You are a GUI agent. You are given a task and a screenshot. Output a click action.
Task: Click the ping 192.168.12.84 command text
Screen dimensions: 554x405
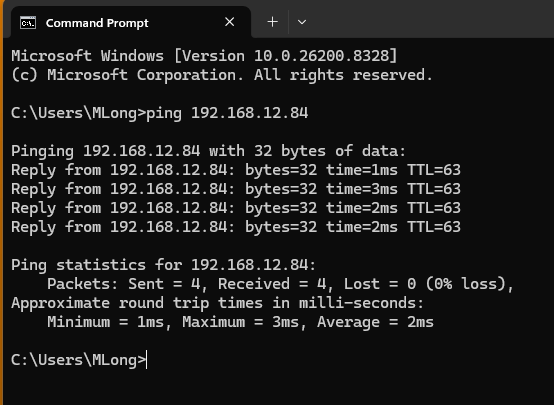pyautogui.click(x=227, y=113)
